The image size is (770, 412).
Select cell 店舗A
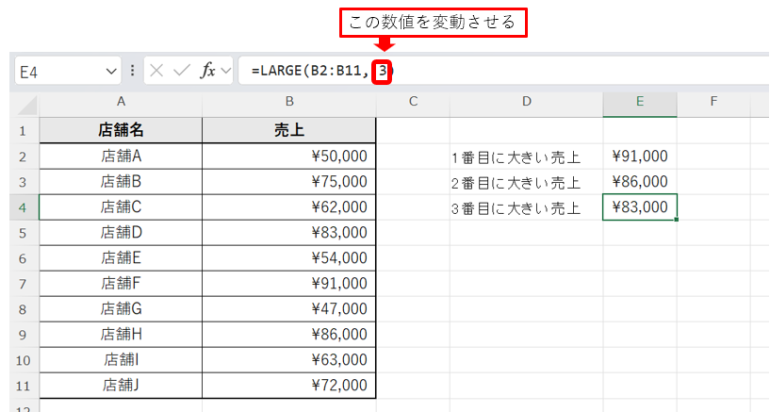(x=121, y=156)
